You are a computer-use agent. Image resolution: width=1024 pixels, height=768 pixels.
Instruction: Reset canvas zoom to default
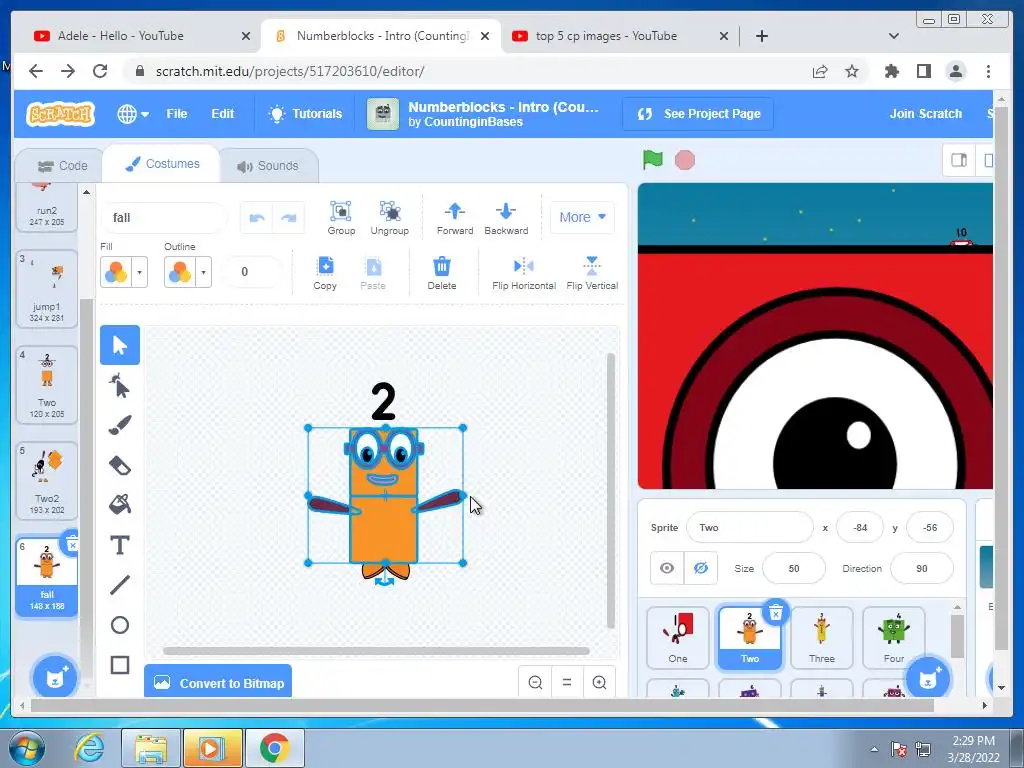click(x=567, y=682)
